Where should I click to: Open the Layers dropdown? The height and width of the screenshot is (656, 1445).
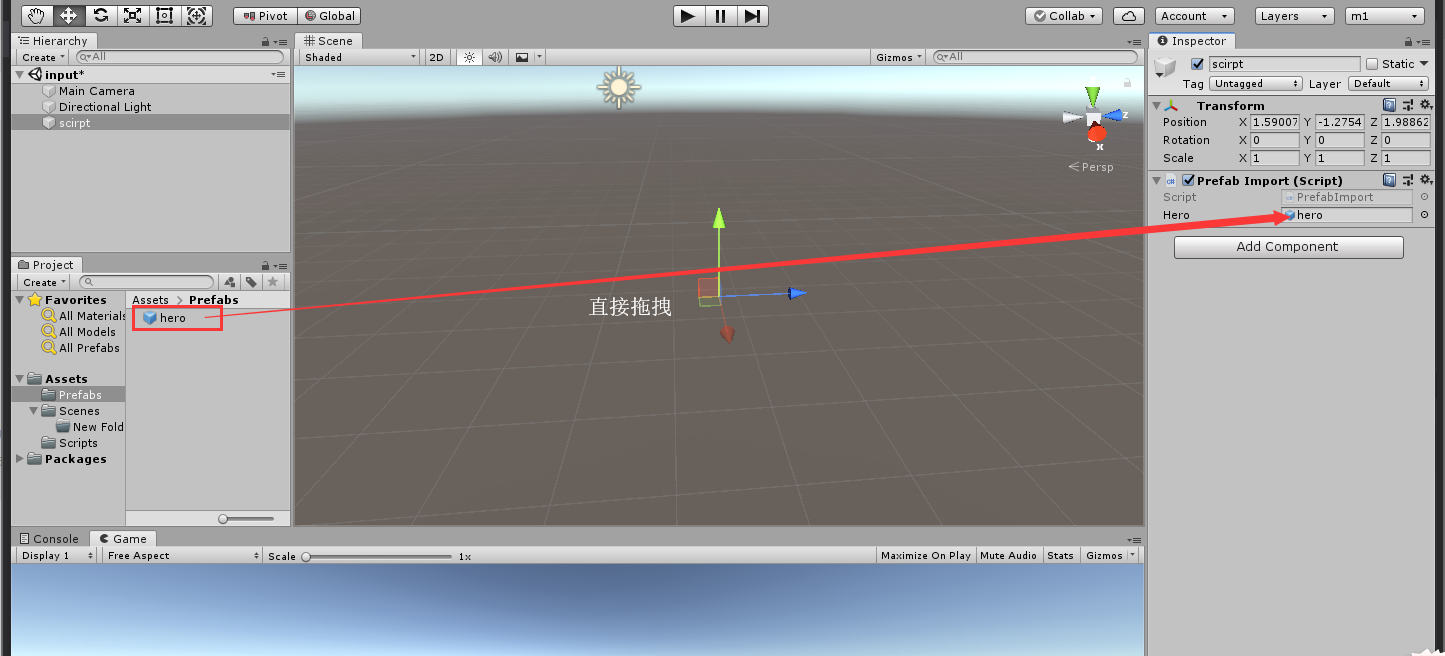click(1295, 16)
